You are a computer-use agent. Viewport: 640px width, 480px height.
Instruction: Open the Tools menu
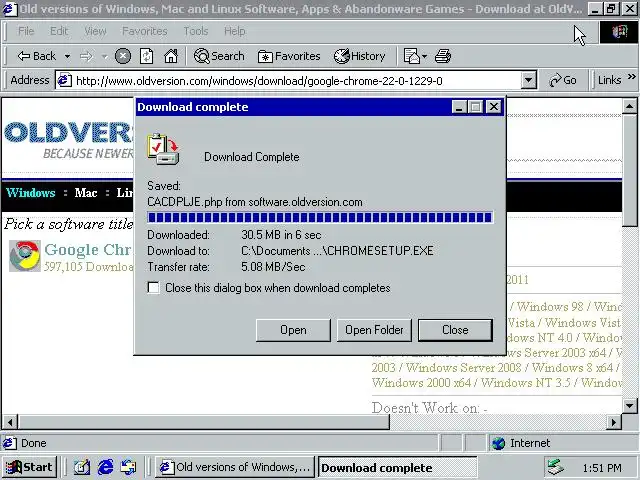pos(196,31)
